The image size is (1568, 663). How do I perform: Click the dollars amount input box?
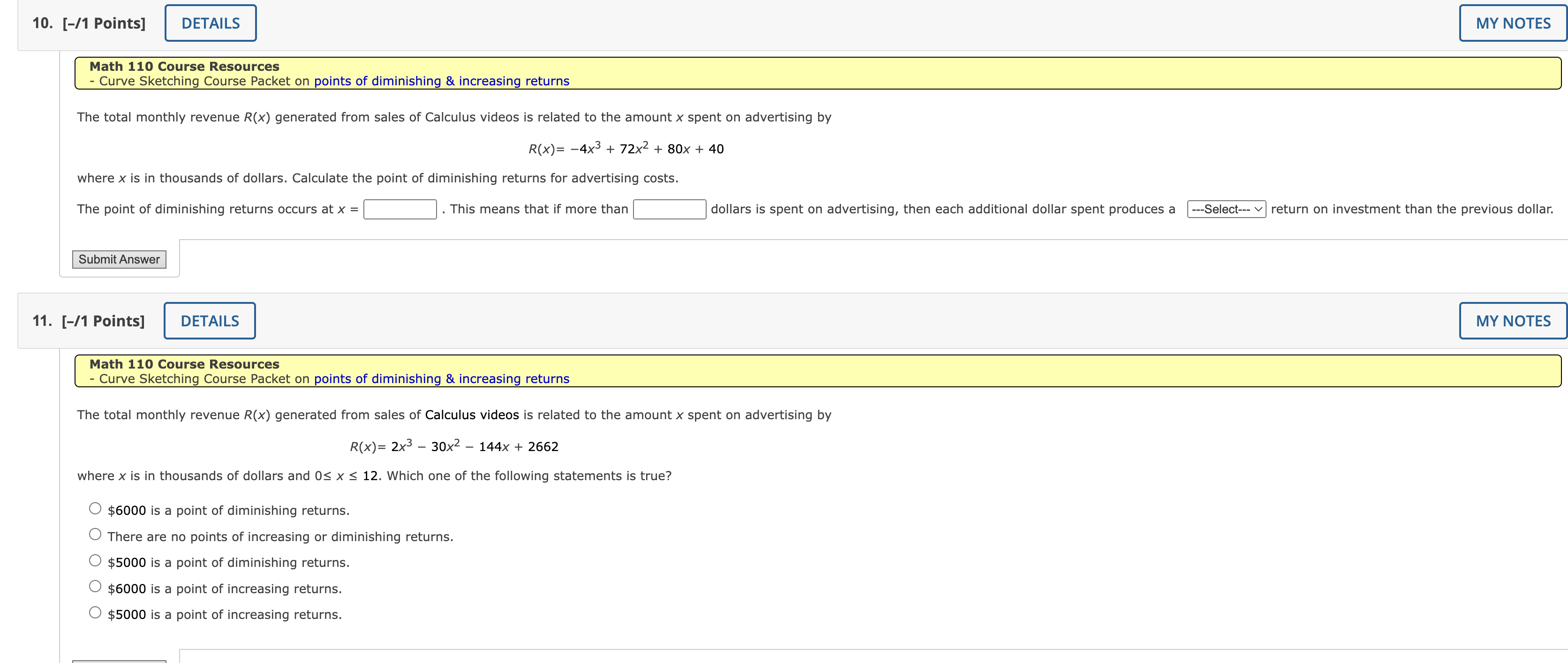[669, 210]
